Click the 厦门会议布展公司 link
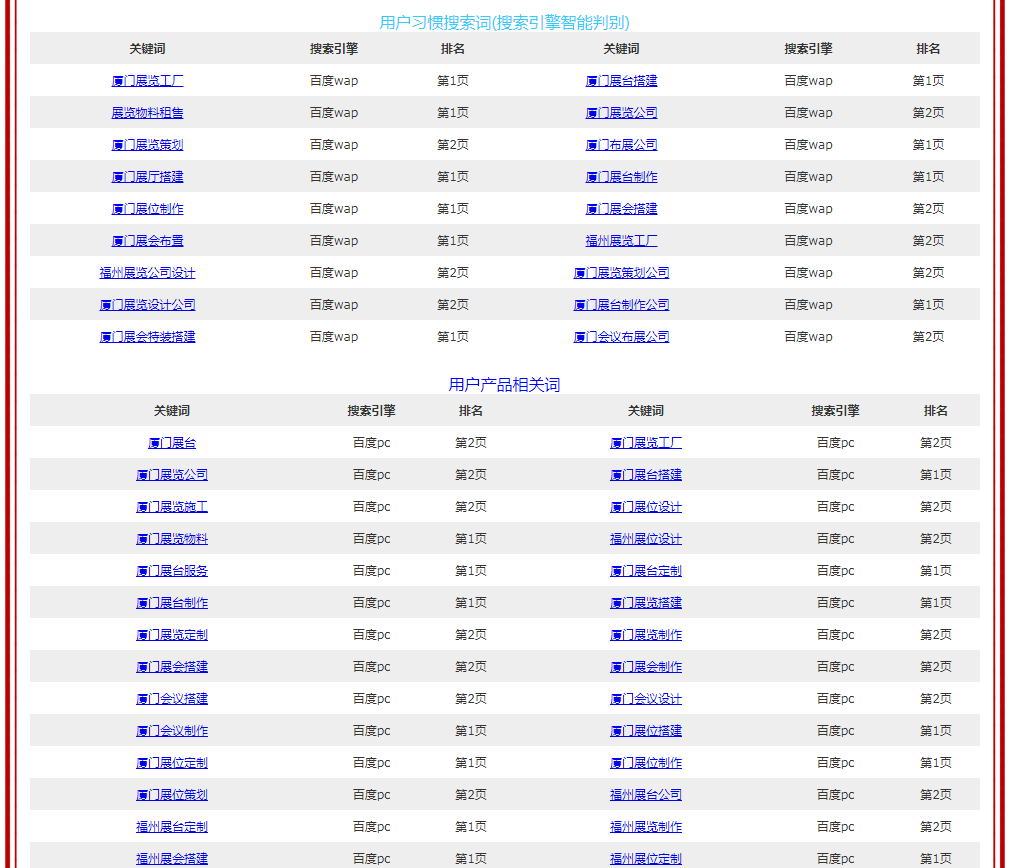This screenshot has height=868, width=1012. pos(621,337)
